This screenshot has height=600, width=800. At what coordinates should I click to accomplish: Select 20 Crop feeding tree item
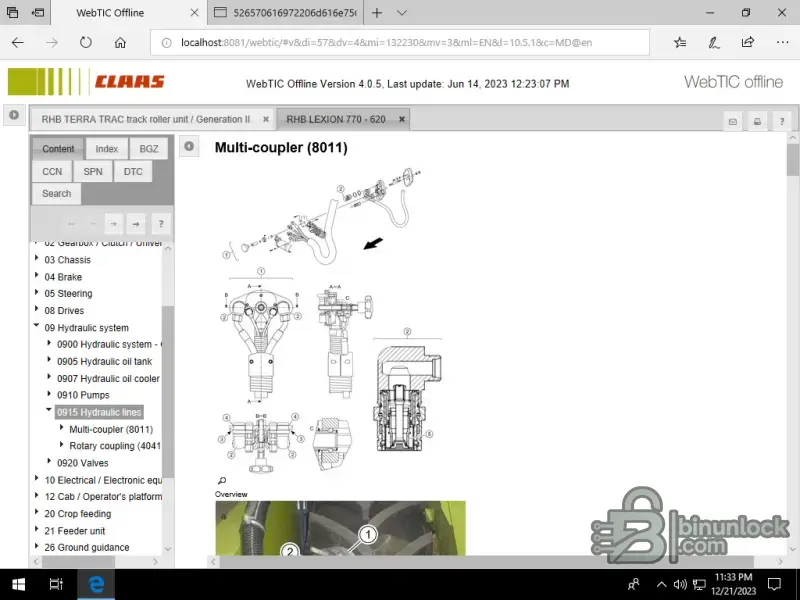pos(78,514)
